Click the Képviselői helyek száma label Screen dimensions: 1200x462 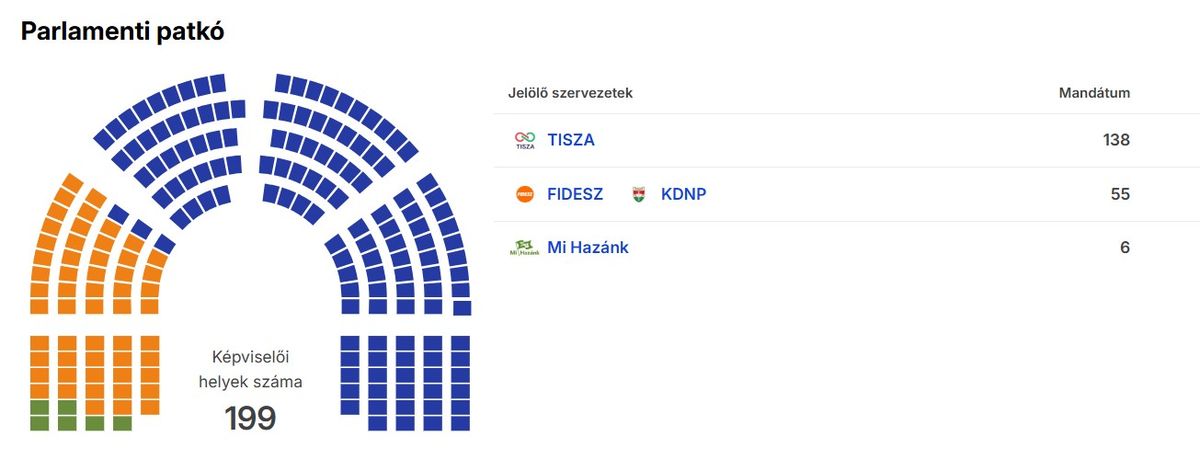click(250, 369)
